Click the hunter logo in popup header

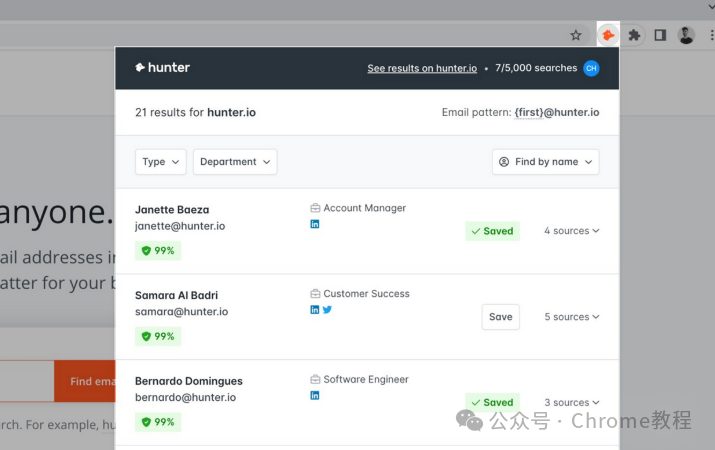coord(162,67)
